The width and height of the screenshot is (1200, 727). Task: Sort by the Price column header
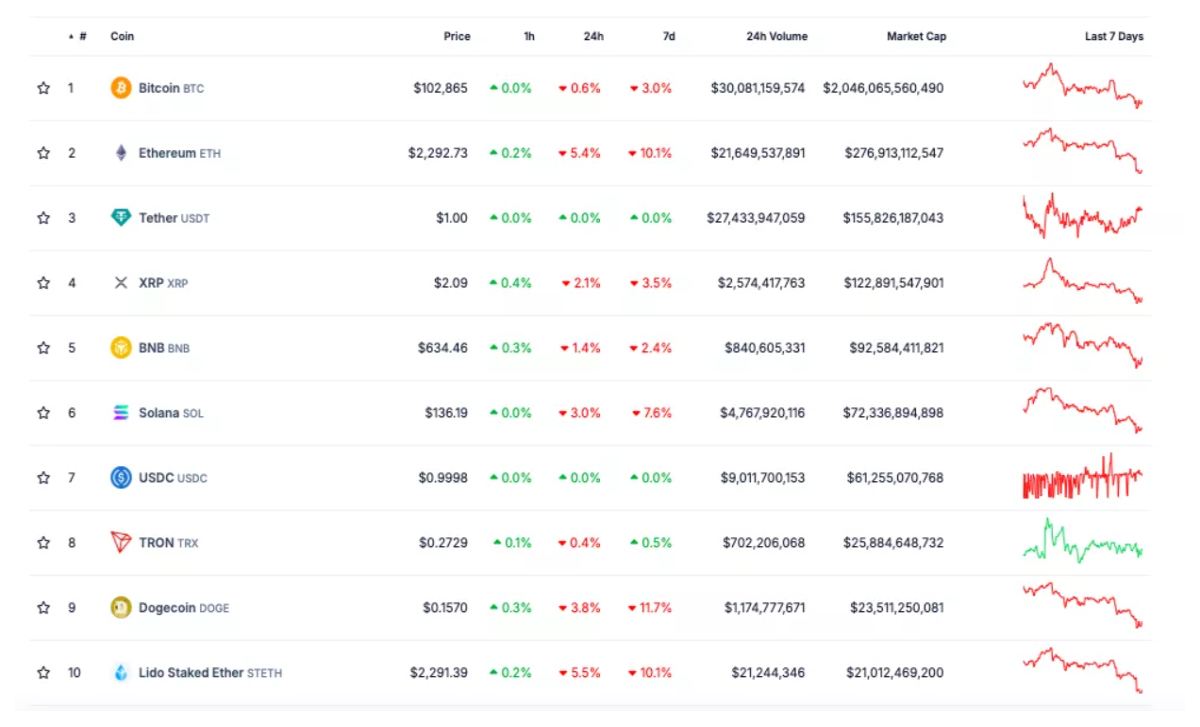(x=457, y=36)
